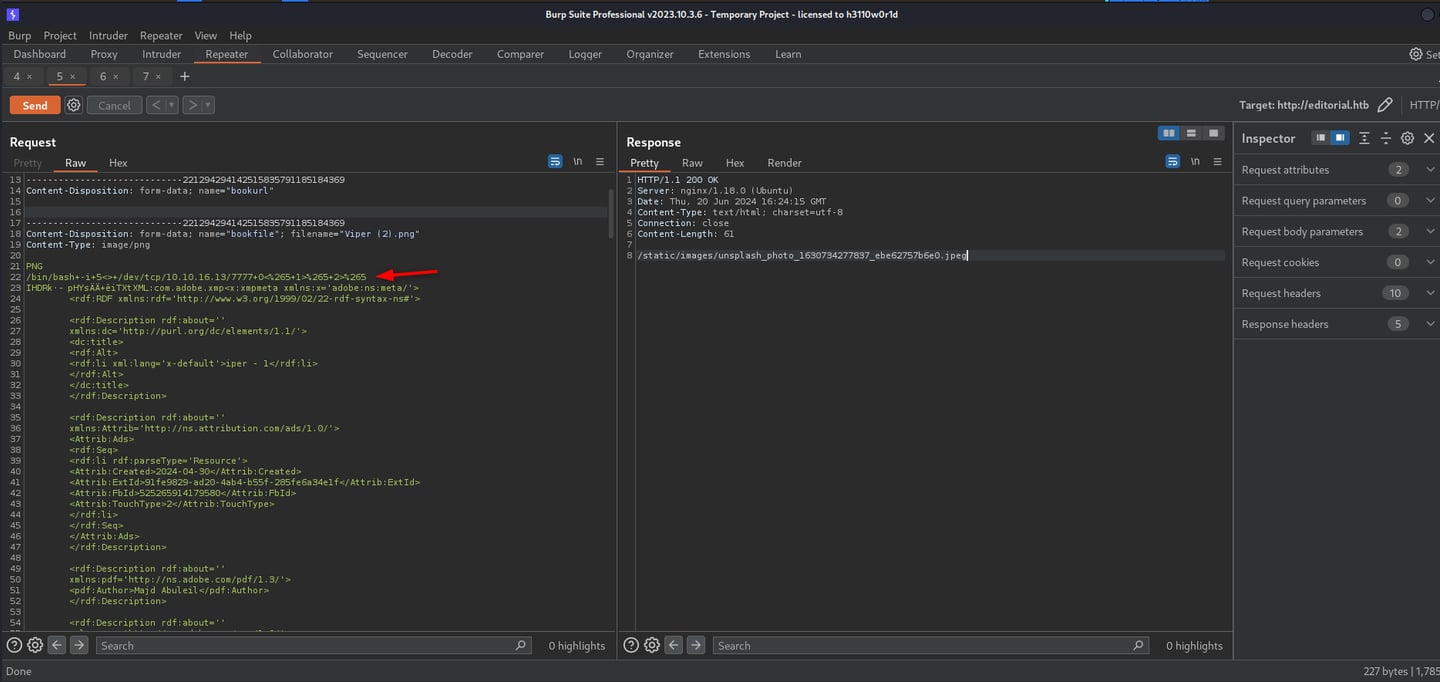1440x682 pixels.
Task: Open Inspector settings gear
Action: click(1407, 138)
